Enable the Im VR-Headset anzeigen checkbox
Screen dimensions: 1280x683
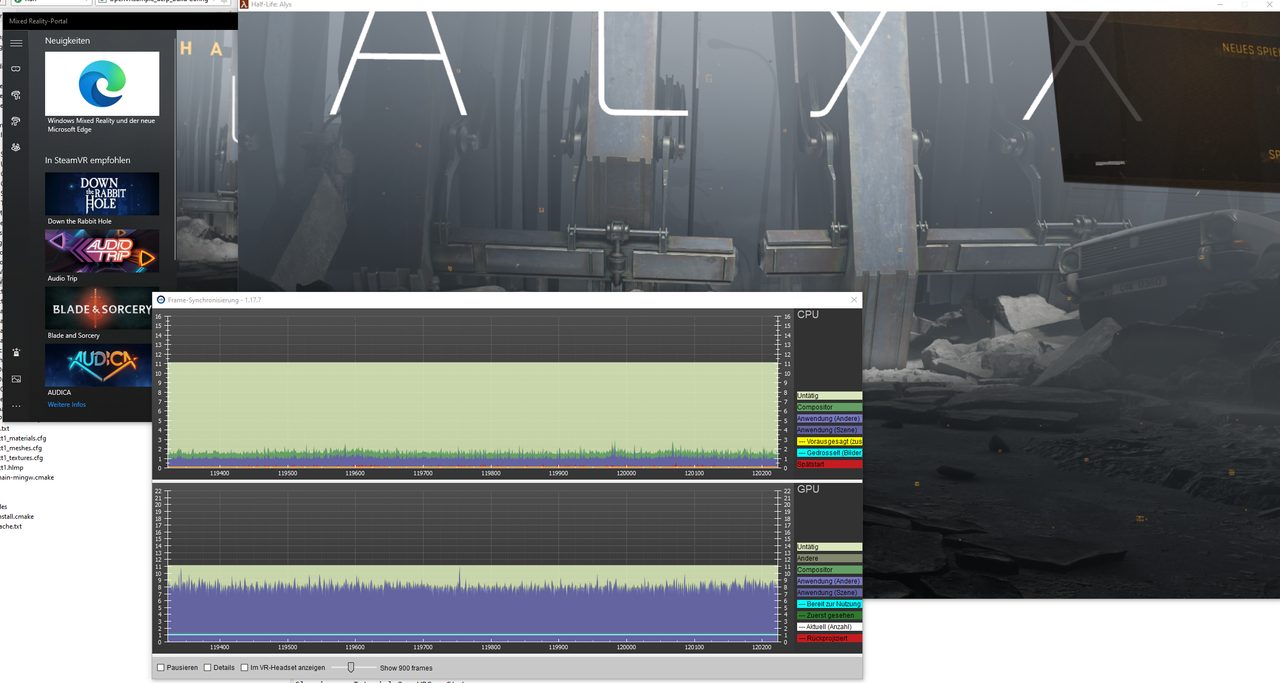245,668
